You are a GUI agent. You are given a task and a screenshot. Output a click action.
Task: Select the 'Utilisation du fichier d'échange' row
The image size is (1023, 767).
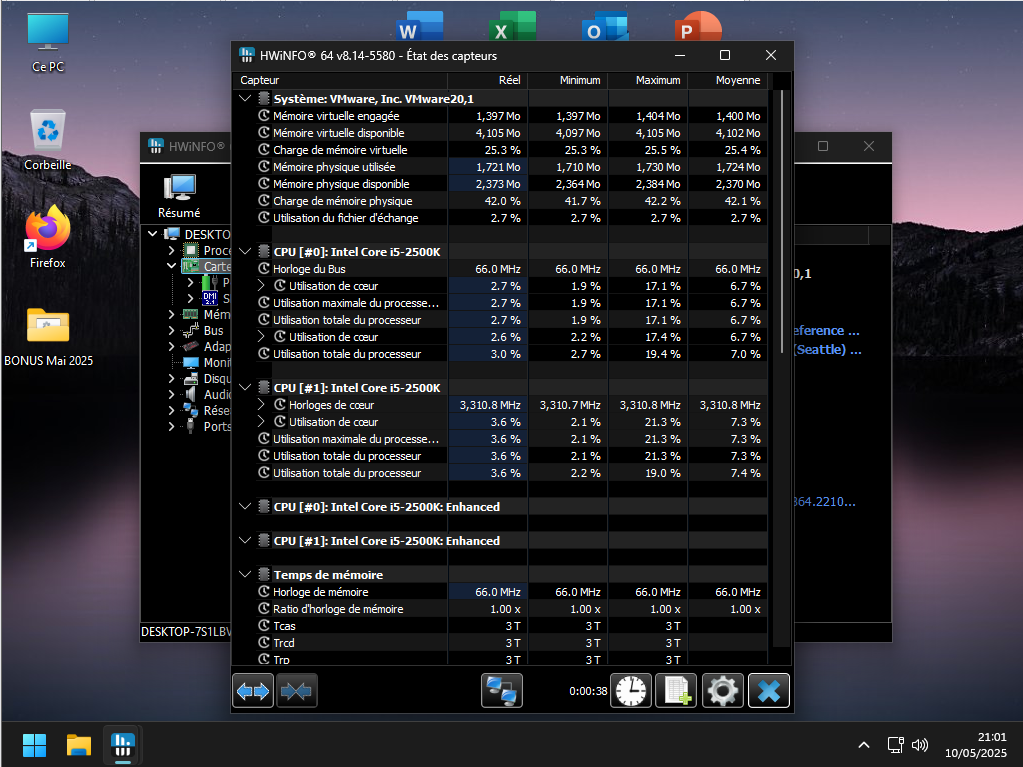(500, 218)
